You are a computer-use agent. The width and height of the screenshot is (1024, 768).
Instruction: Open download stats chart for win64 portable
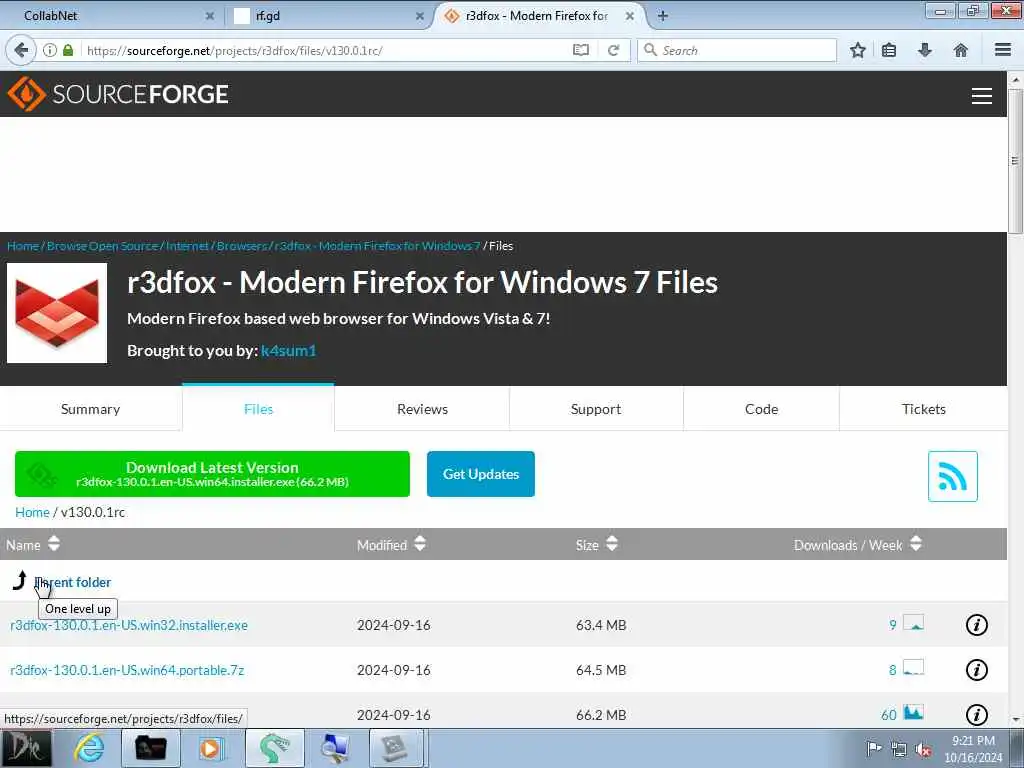point(914,667)
